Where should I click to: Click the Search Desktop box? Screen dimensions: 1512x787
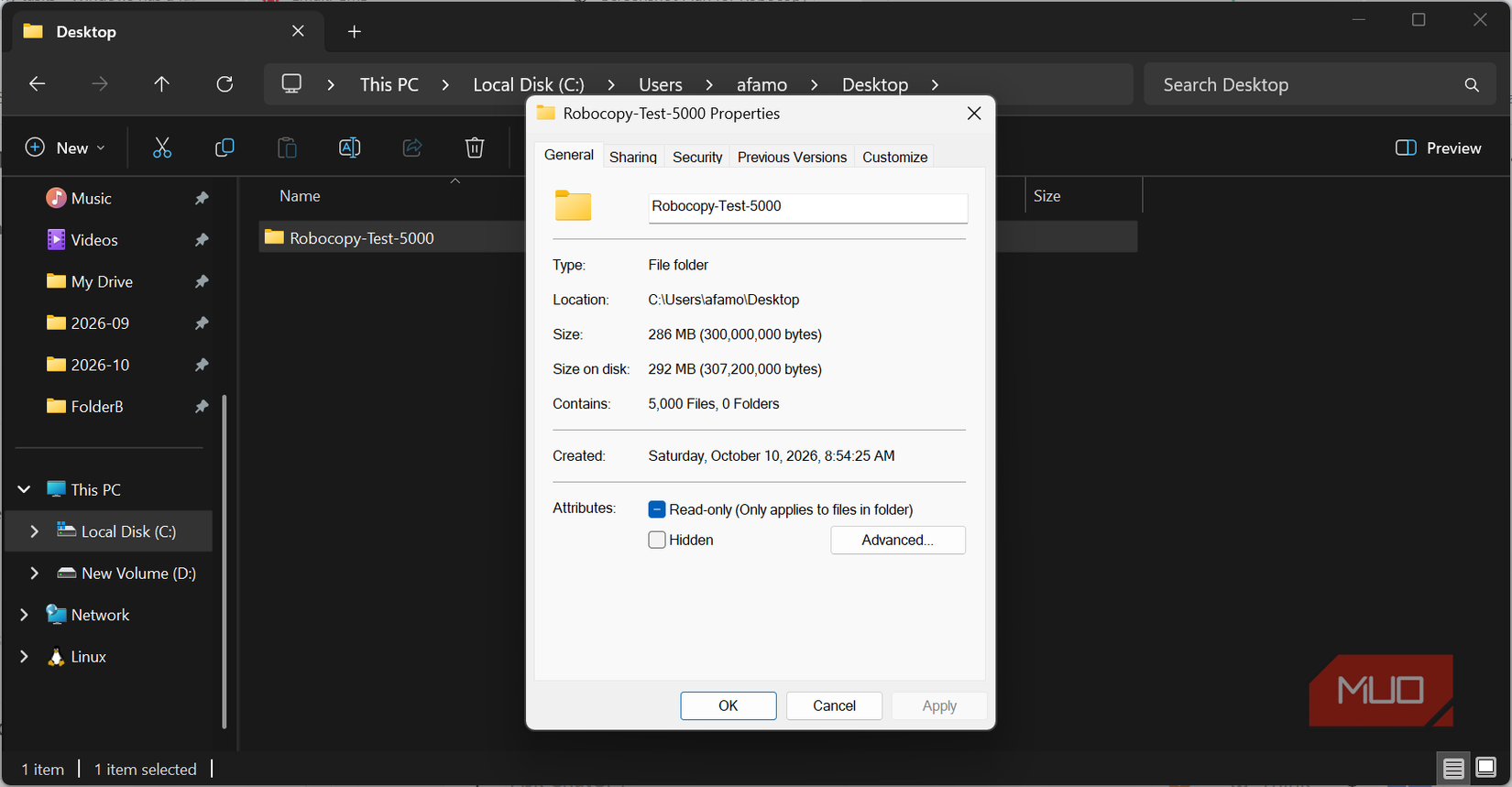[x=1320, y=84]
